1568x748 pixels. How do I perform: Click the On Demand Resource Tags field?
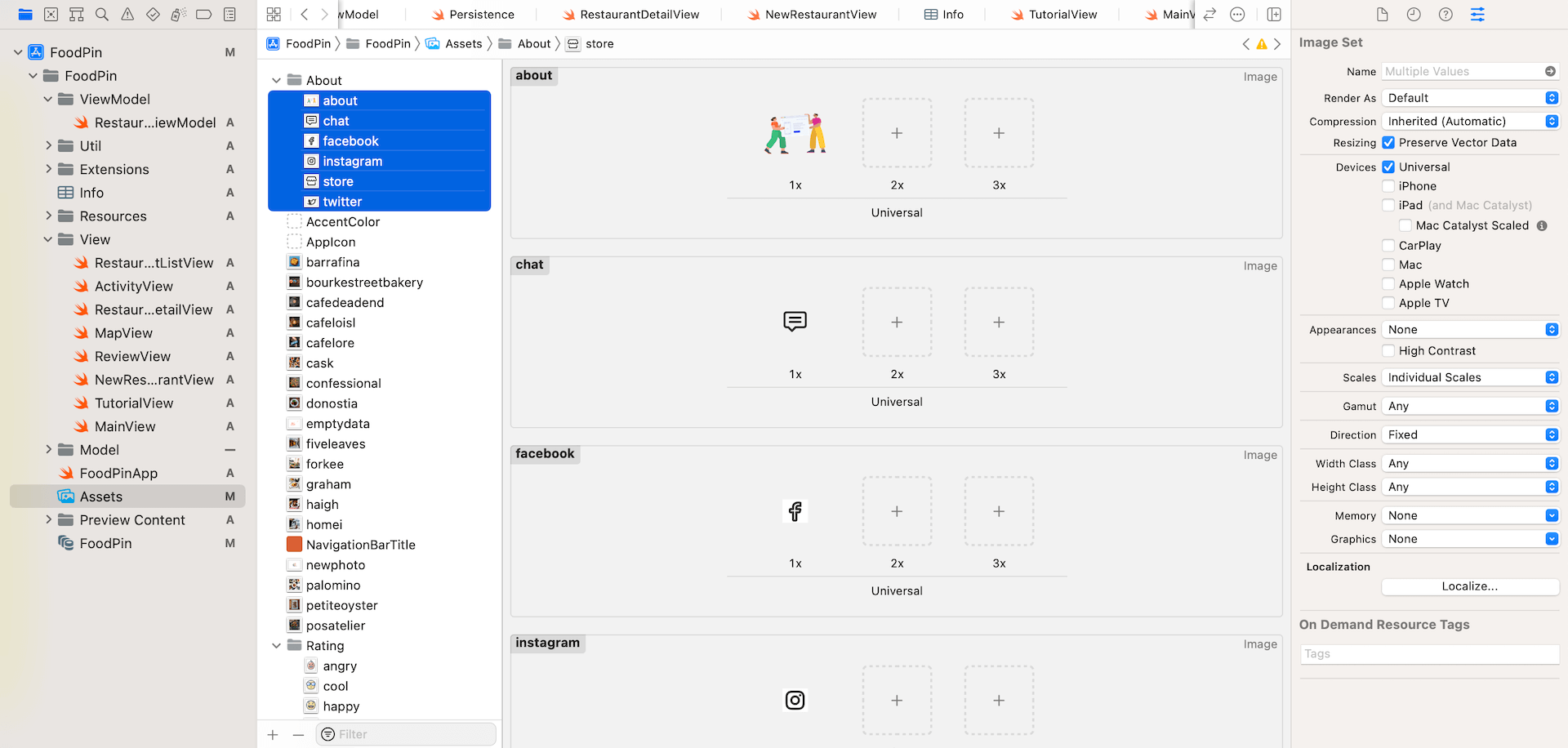pyautogui.click(x=1429, y=653)
